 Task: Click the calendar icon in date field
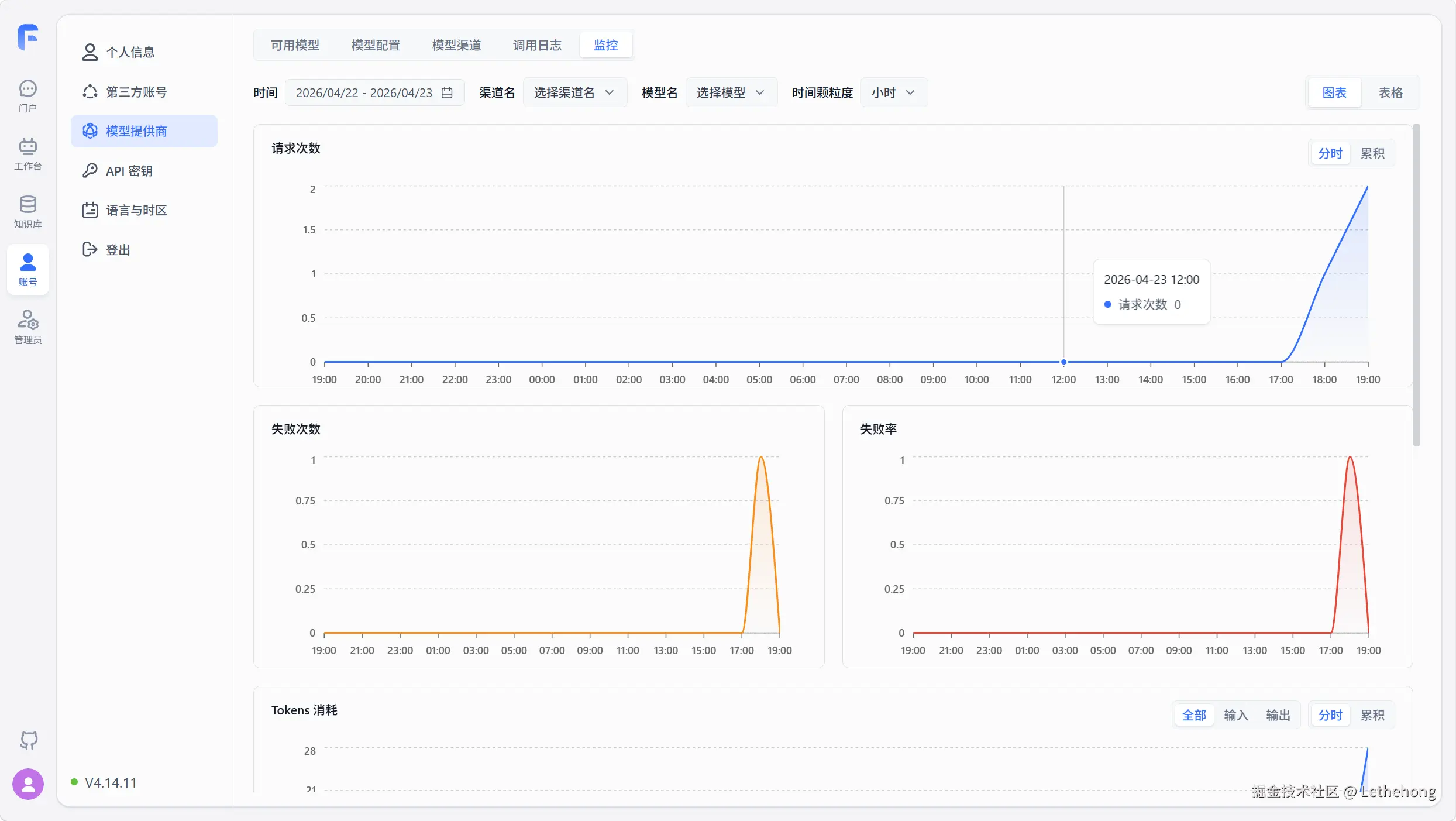(x=447, y=92)
